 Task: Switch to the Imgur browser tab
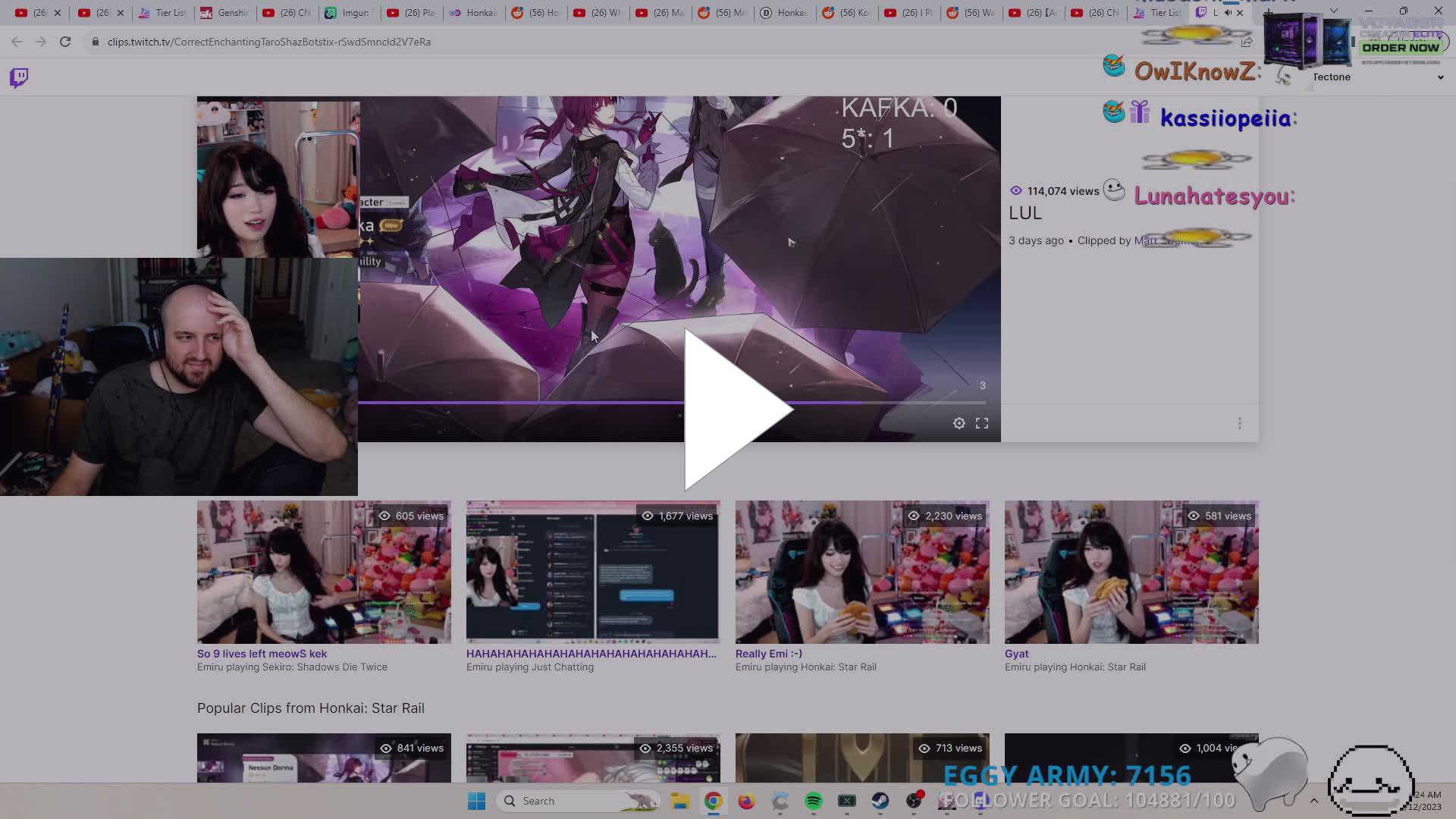(x=349, y=12)
